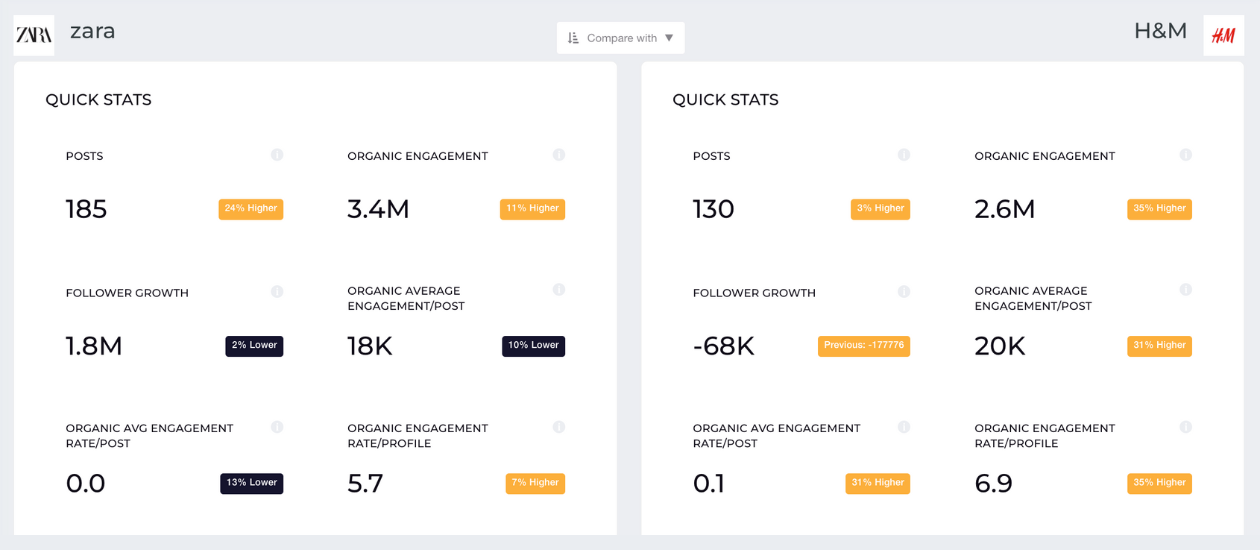Click the sort icon in Compare with
This screenshot has height=550, width=1260.
(573, 38)
